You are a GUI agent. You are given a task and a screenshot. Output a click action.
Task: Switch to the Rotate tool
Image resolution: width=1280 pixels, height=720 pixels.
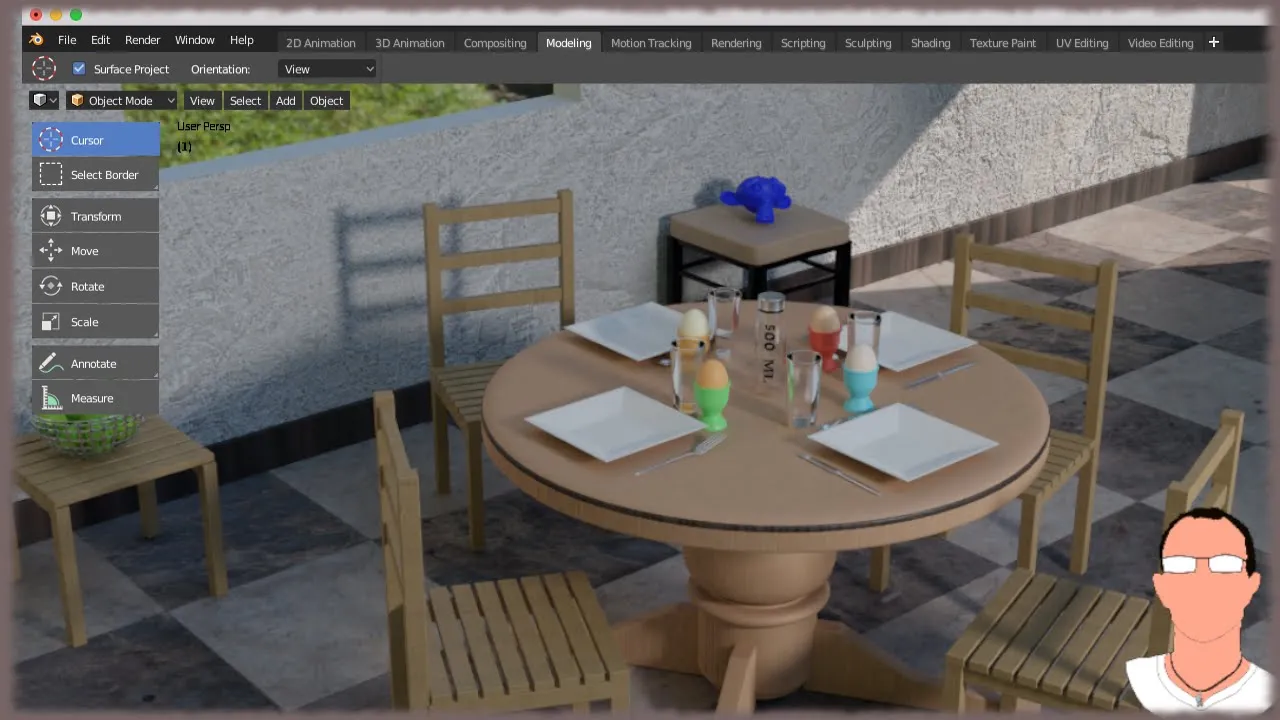pyautogui.click(x=95, y=286)
